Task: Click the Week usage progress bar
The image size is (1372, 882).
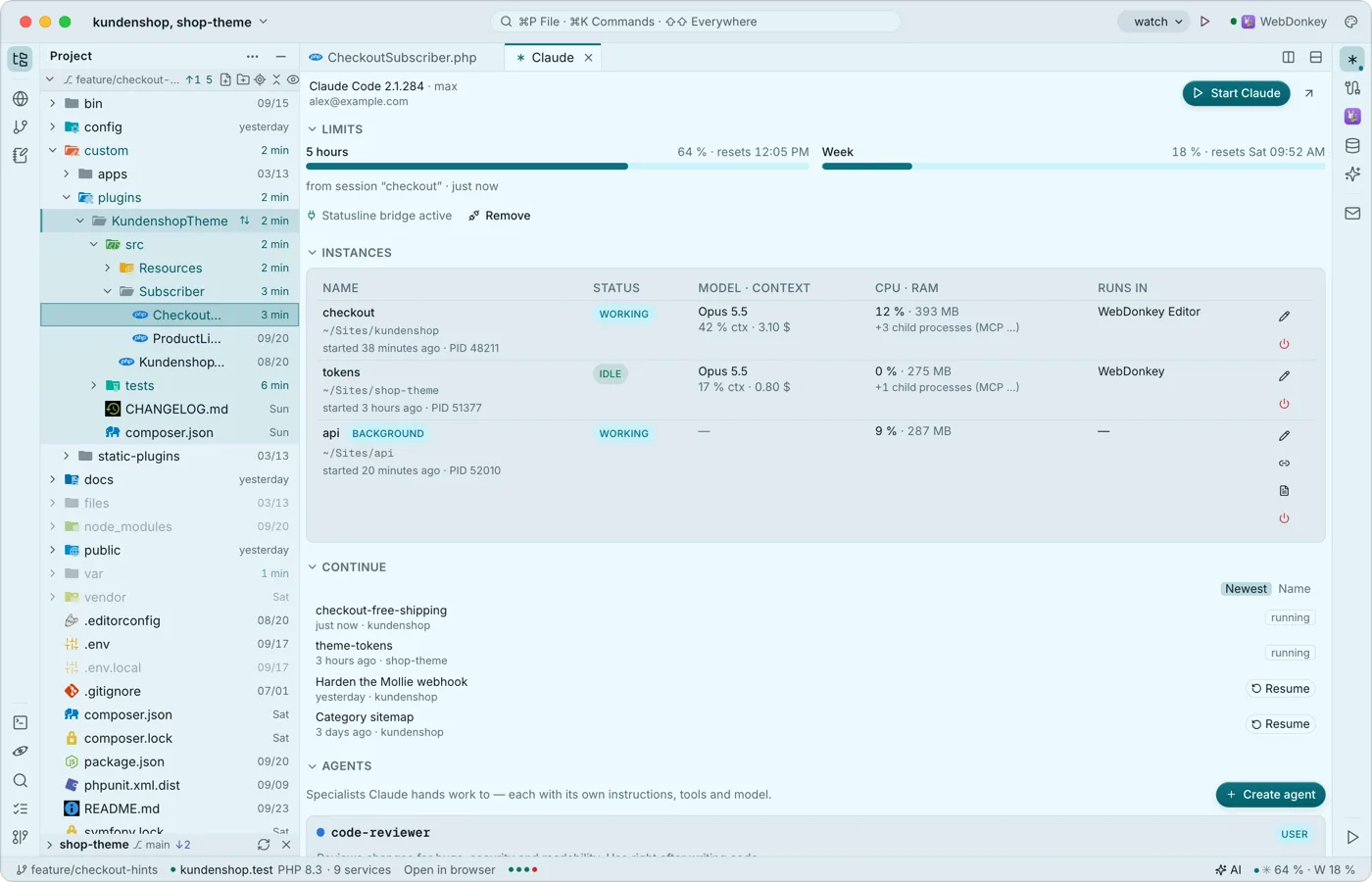Action: coord(1073,167)
